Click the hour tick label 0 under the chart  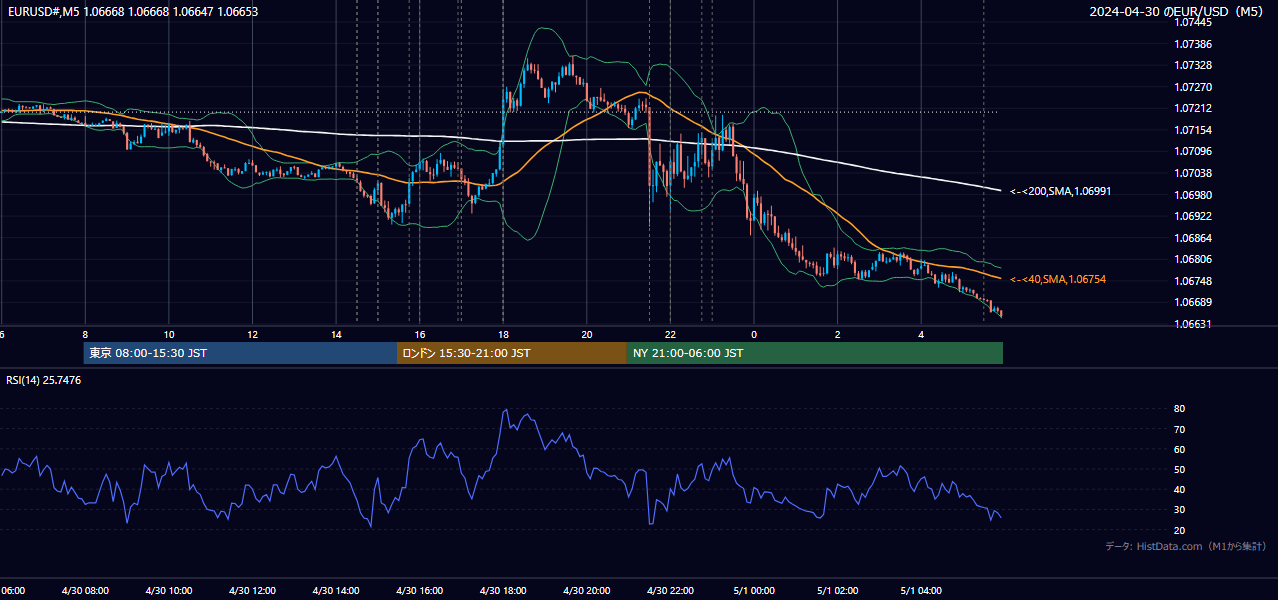click(754, 334)
